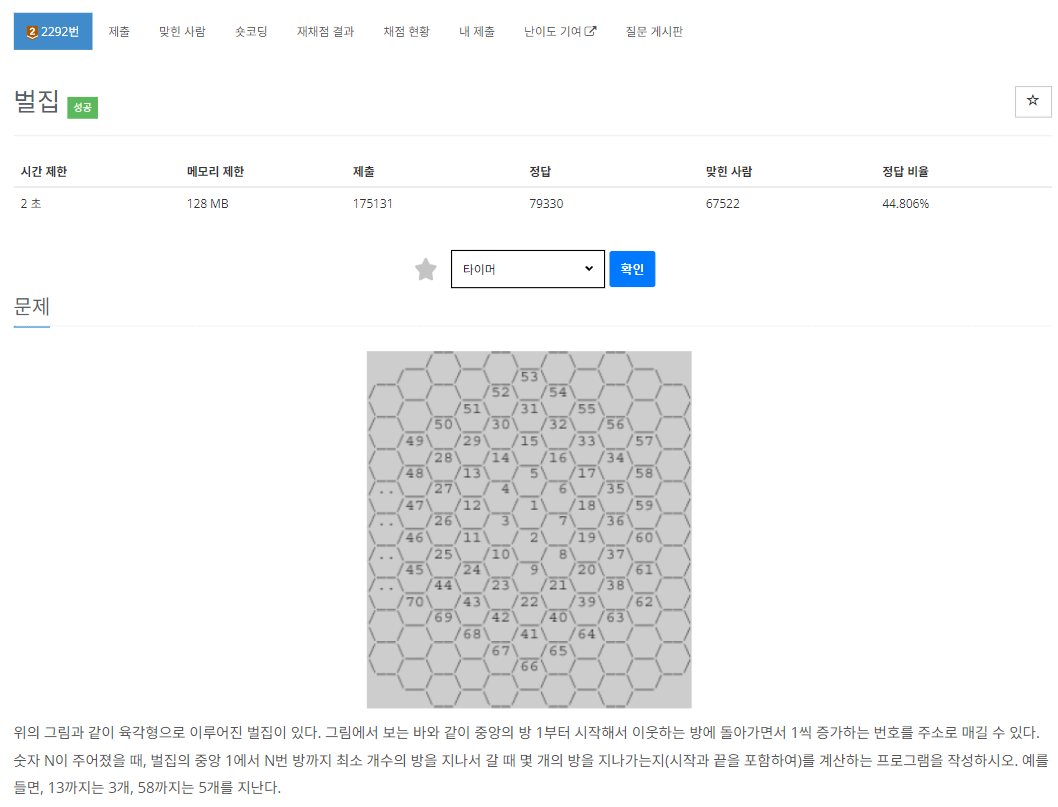The width and height of the screenshot is (1058, 807).
Task: Open the 채점 현황 menu item
Action: coord(405,30)
